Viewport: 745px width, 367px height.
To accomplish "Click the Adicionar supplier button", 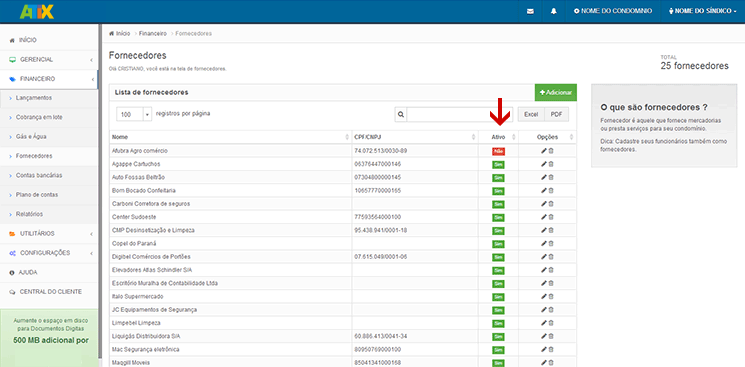I will (555, 93).
